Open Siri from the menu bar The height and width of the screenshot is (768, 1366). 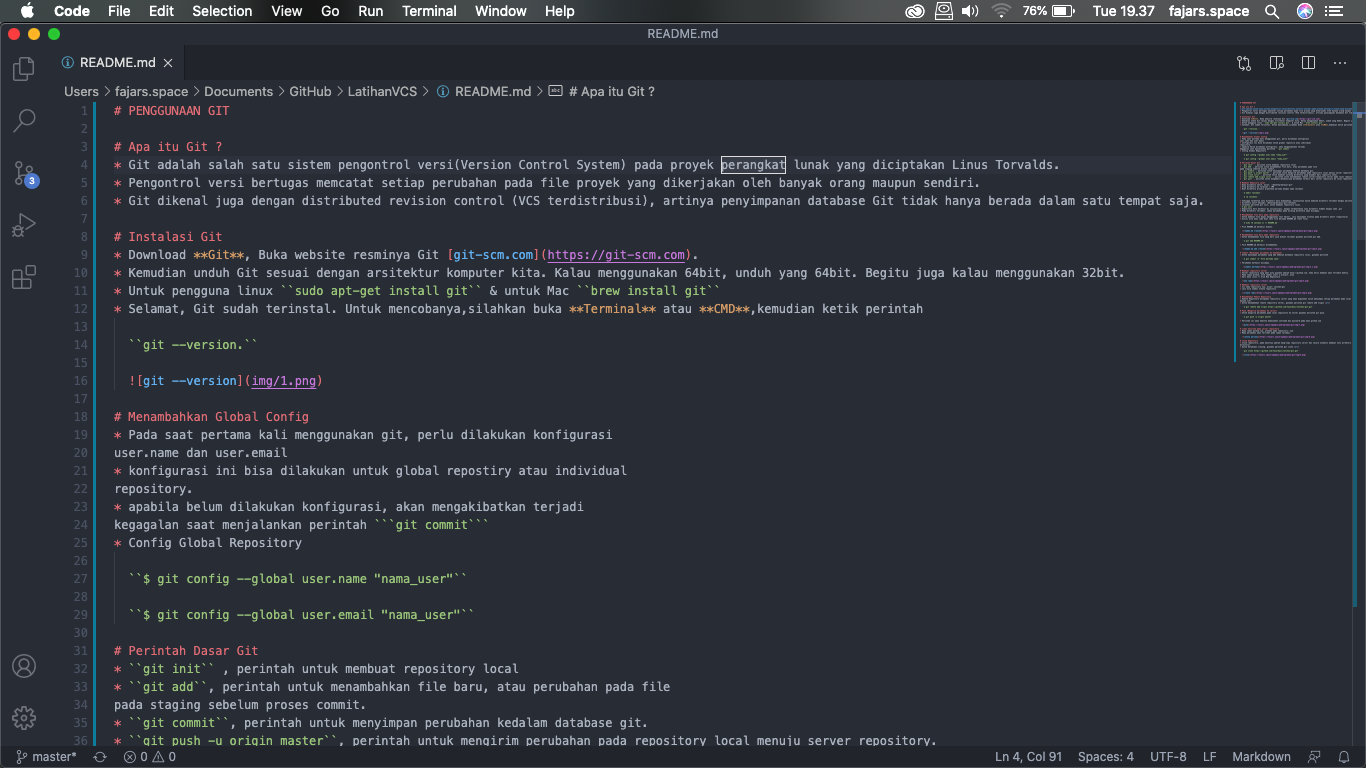click(1305, 11)
